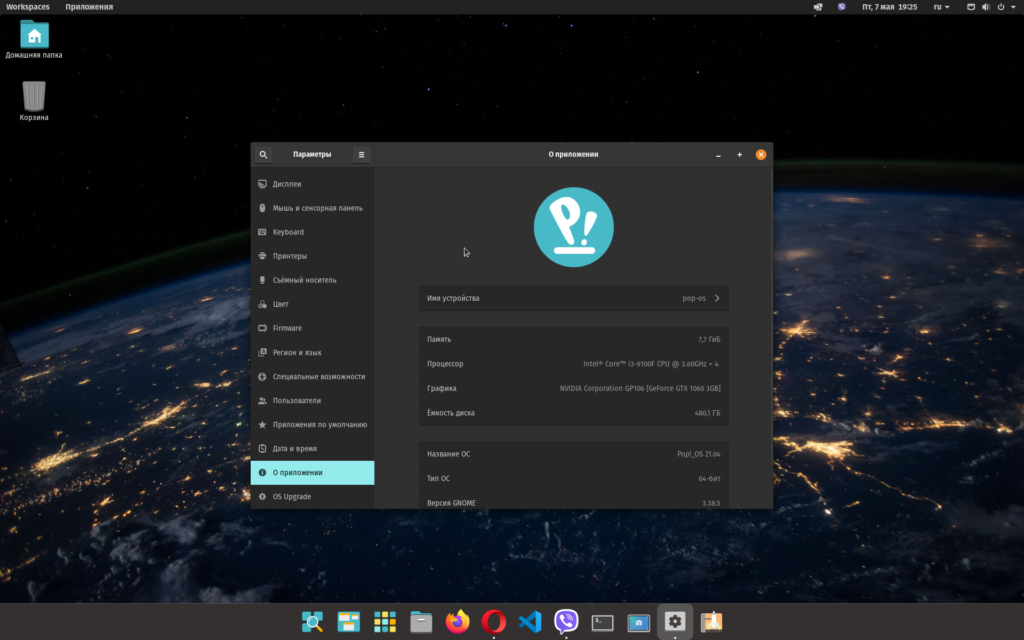Open the hamburger menu in Settings sidebar

[x=362, y=155]
